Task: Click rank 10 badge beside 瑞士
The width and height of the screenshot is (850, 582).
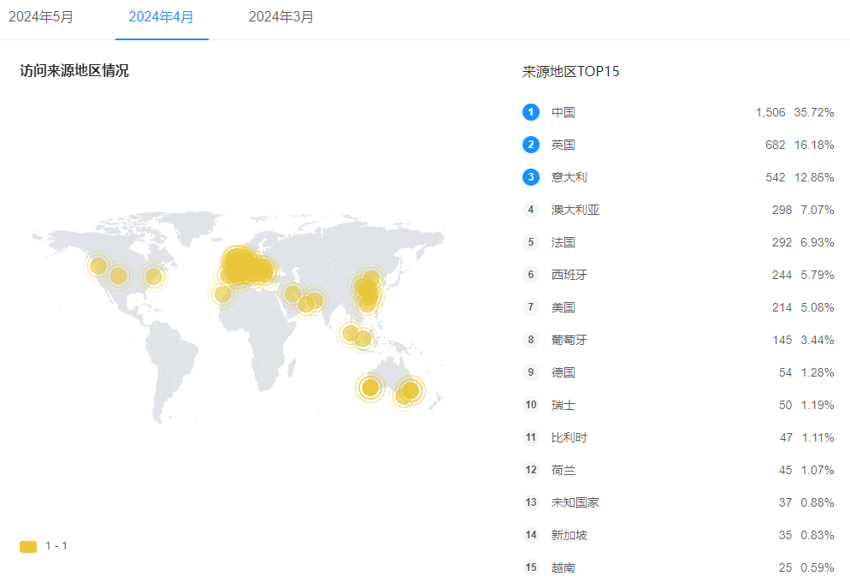Action: coord(531,405)
